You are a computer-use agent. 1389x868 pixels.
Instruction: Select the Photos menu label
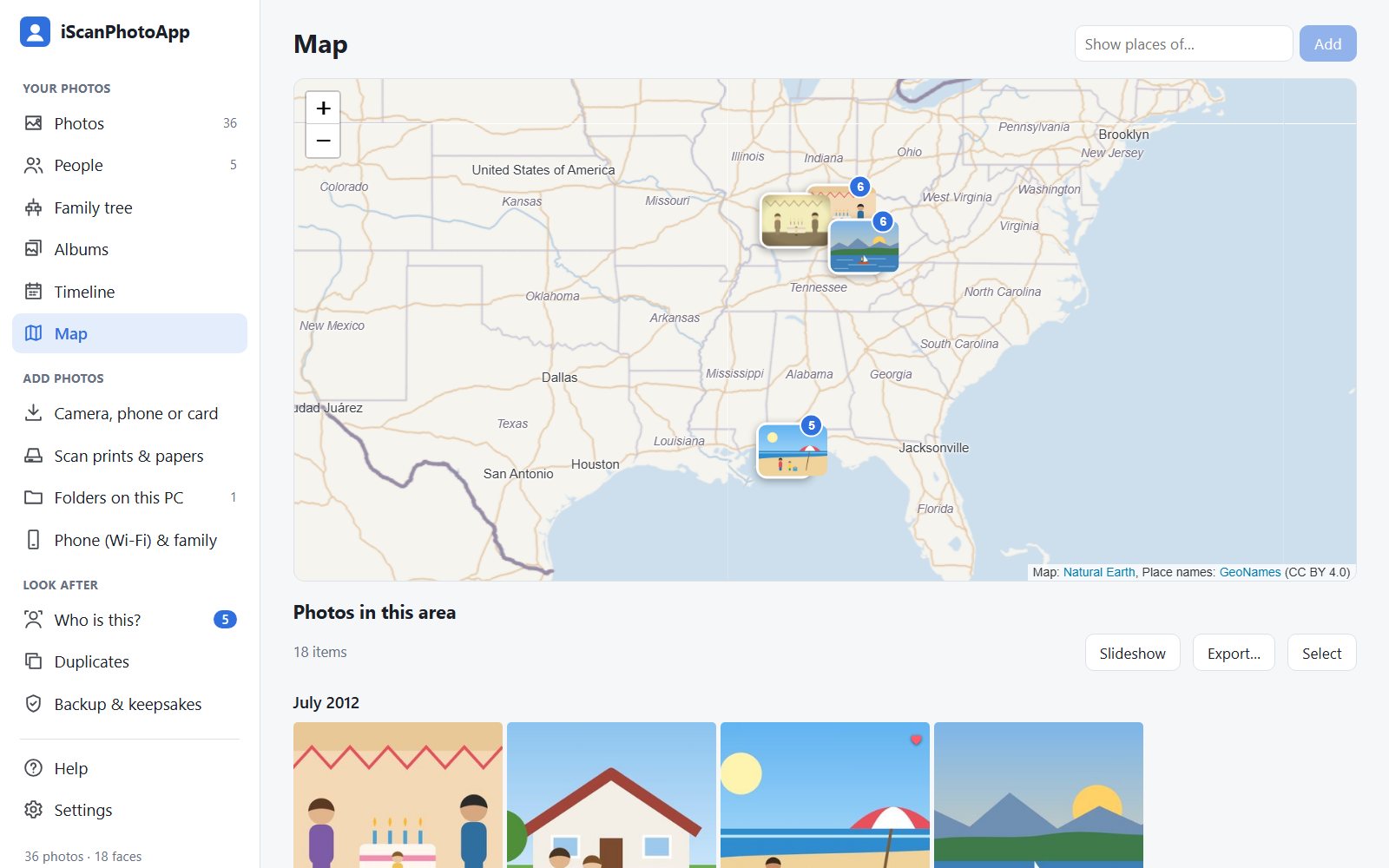[79, 123]
